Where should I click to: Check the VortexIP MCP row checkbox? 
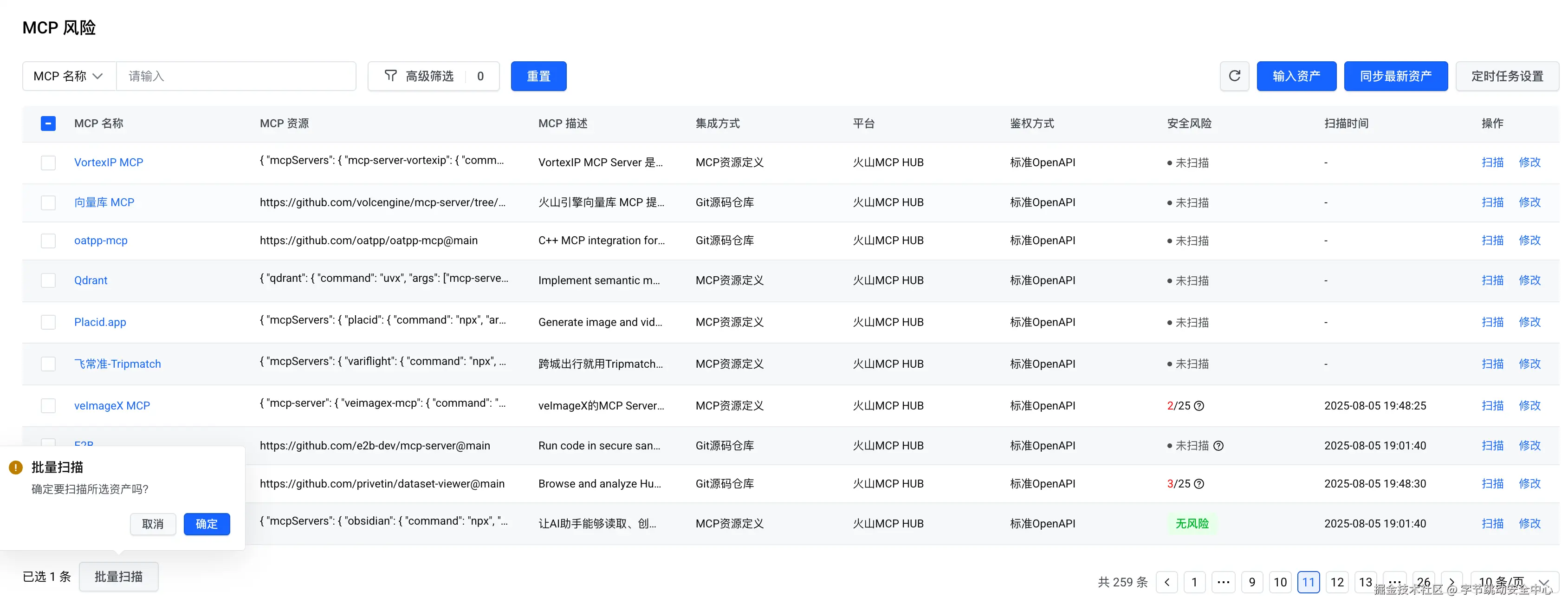[x=48, y=162]
